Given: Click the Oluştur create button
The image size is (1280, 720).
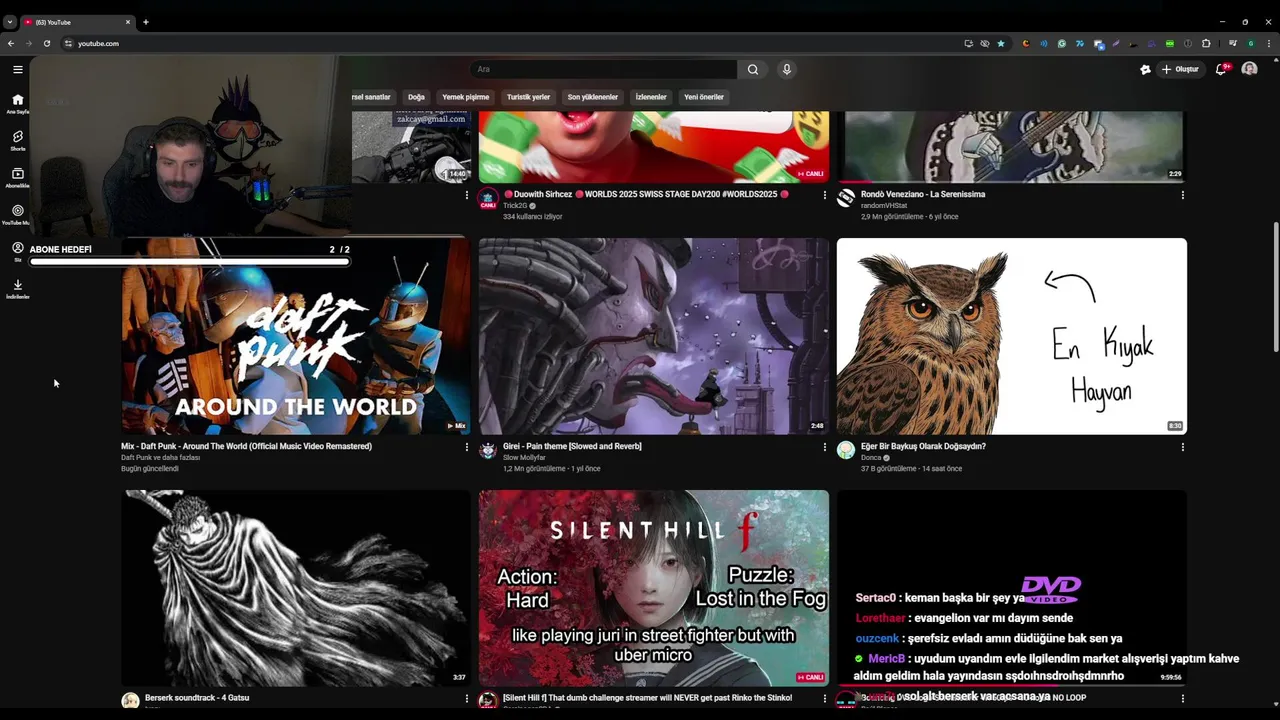Looking at the screenshot, I should pyautogui.click(x=1181, y=69).
